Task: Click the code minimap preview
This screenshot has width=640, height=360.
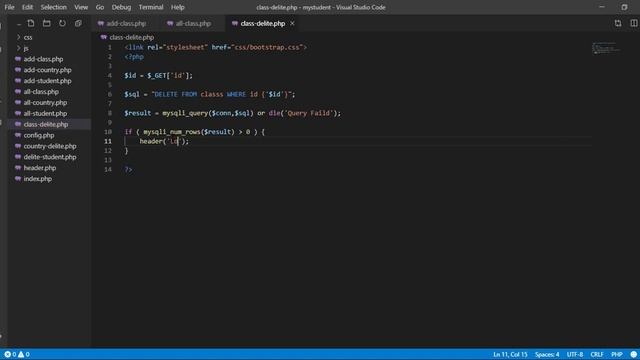Action: (x=606, y=48)
